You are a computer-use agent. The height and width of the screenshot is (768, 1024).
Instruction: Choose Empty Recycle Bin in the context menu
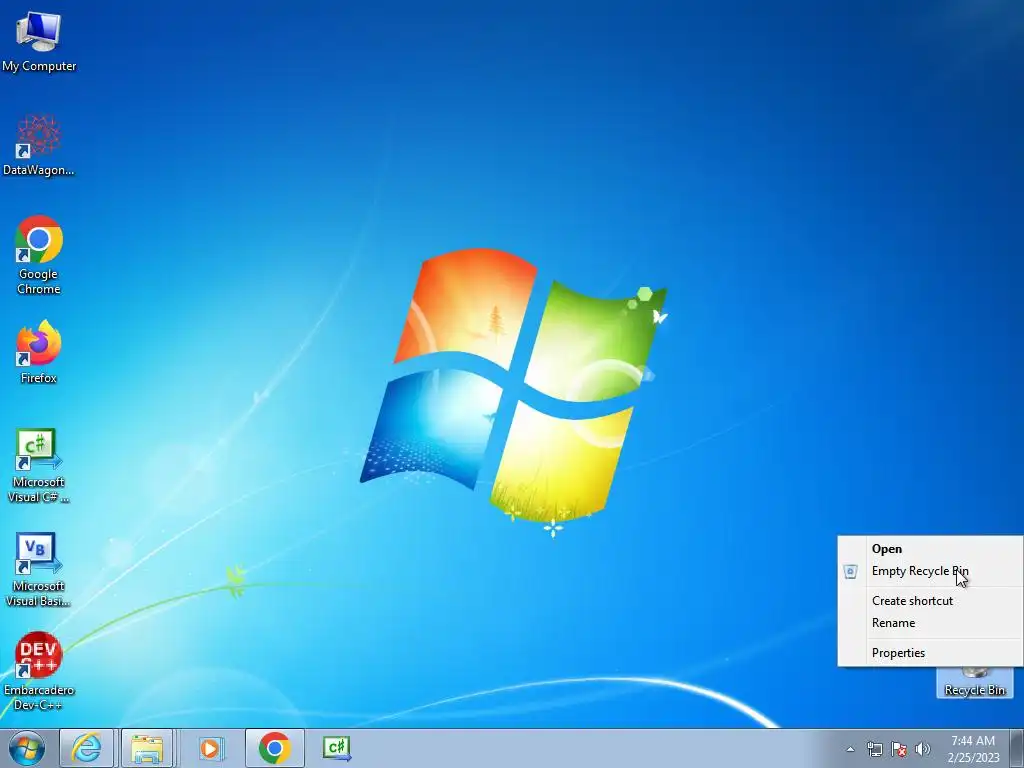point(930,571)
